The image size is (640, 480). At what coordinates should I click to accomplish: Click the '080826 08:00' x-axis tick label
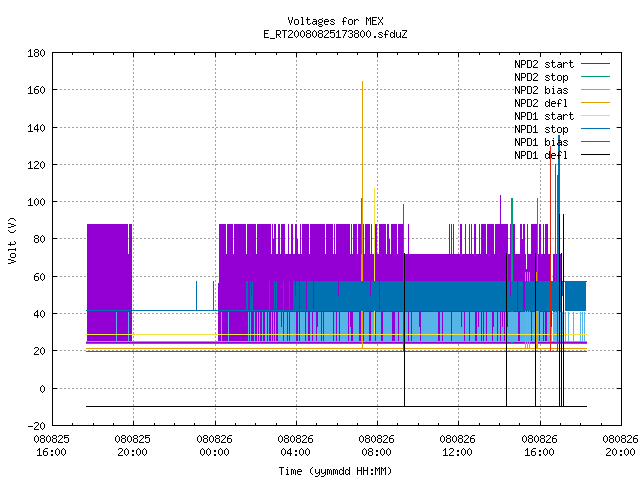click(376, 446)
